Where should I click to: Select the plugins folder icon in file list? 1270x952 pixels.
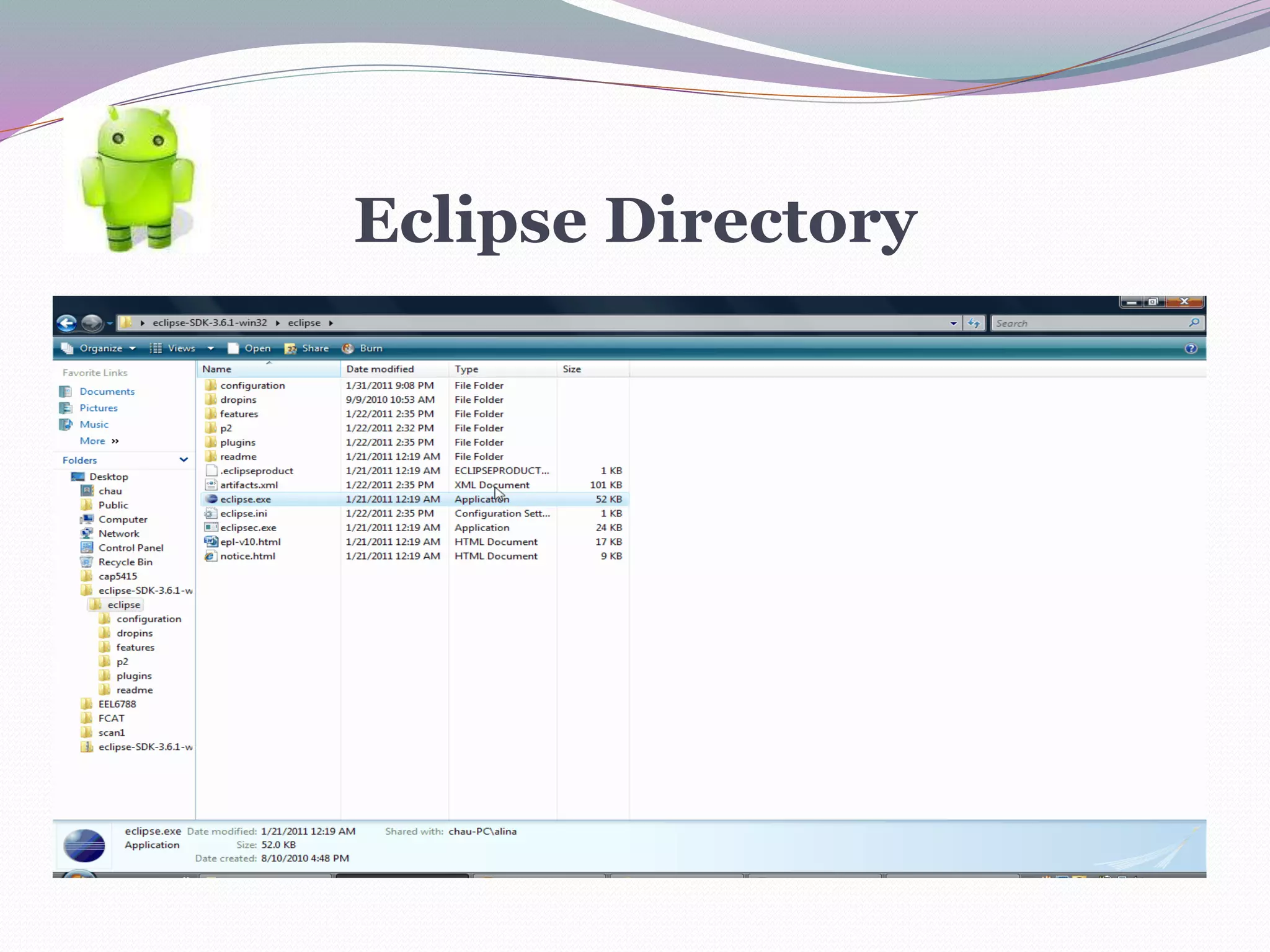(211, 442)
